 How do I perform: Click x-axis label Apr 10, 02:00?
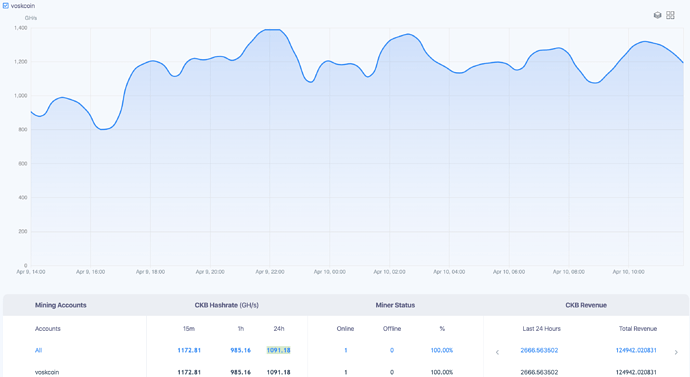(389, 272)
